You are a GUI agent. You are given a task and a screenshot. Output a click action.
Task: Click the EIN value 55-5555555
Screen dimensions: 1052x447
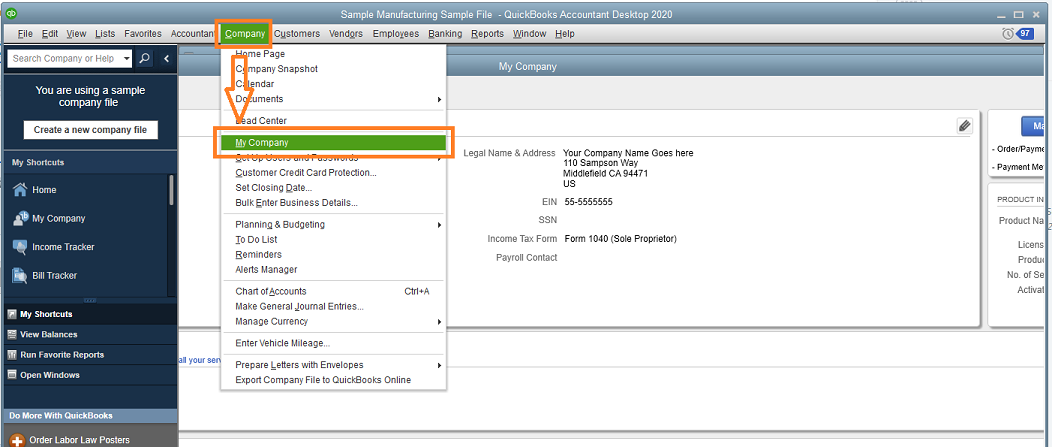(588, 201)
